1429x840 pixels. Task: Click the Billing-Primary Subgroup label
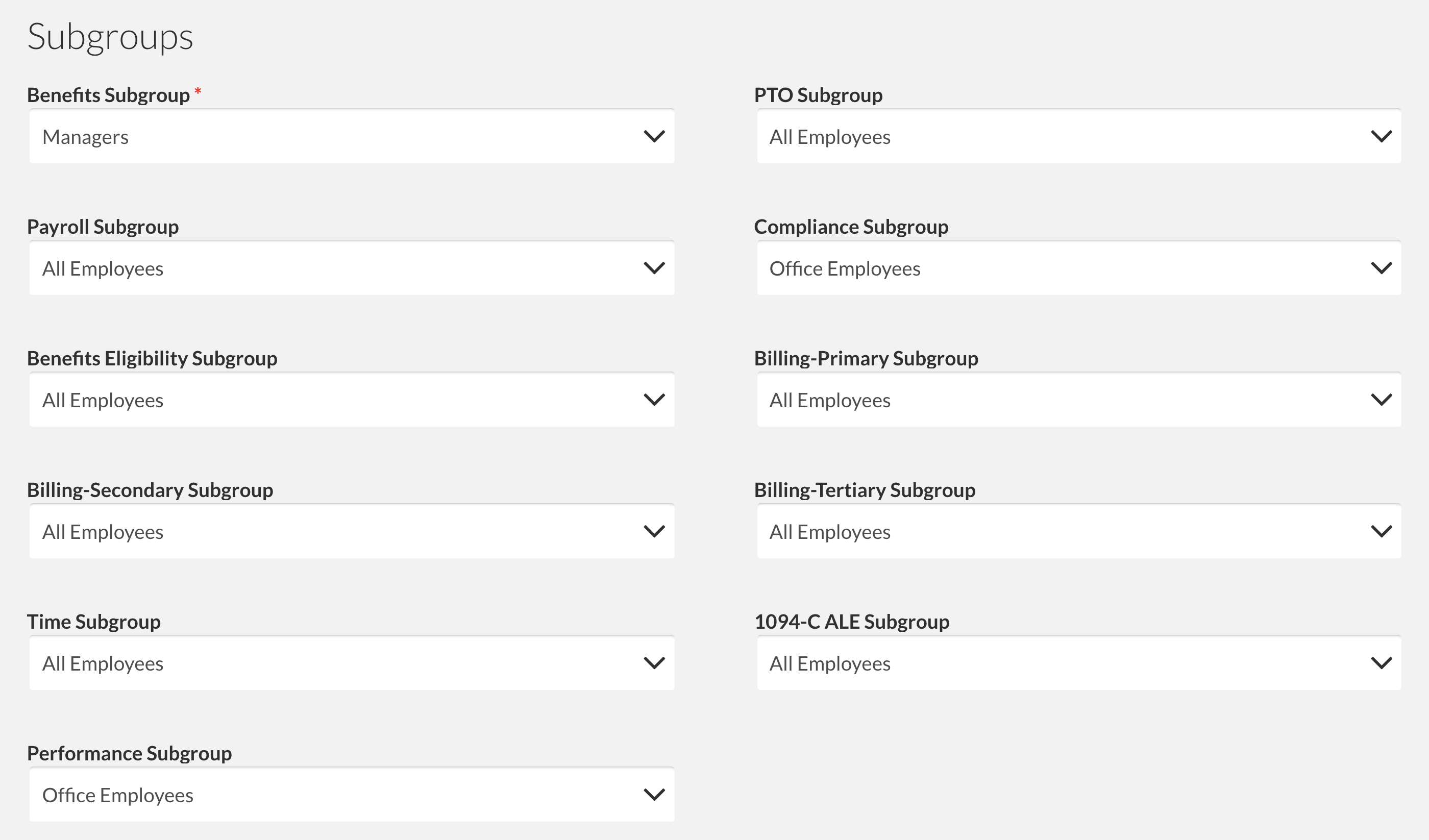click(x=866, y=358)
